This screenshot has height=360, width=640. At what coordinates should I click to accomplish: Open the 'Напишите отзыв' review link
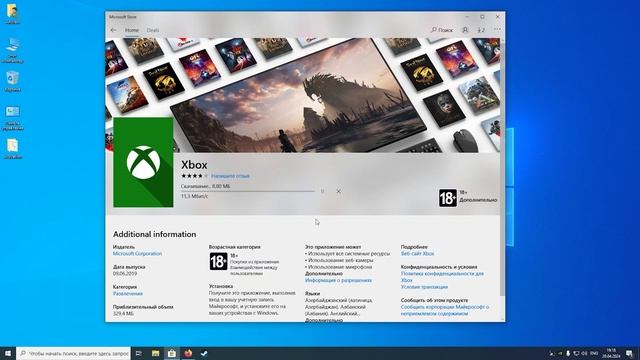(x=230, y=176)
